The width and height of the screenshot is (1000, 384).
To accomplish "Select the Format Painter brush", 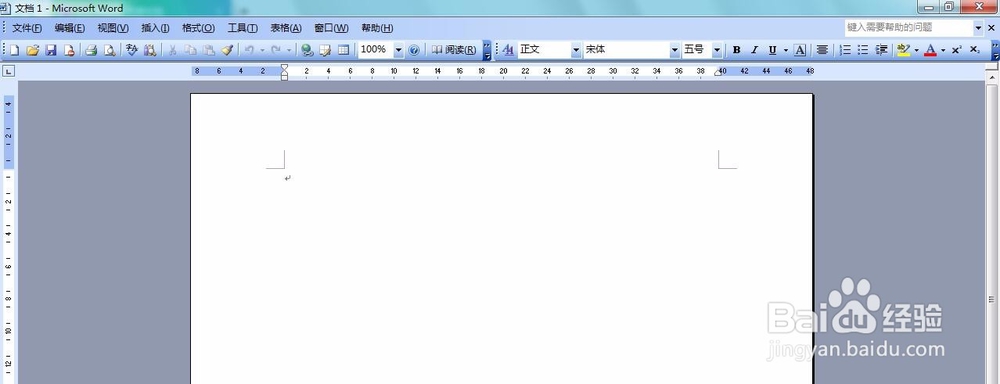I will pyautogui.click(x=227, y=50).
